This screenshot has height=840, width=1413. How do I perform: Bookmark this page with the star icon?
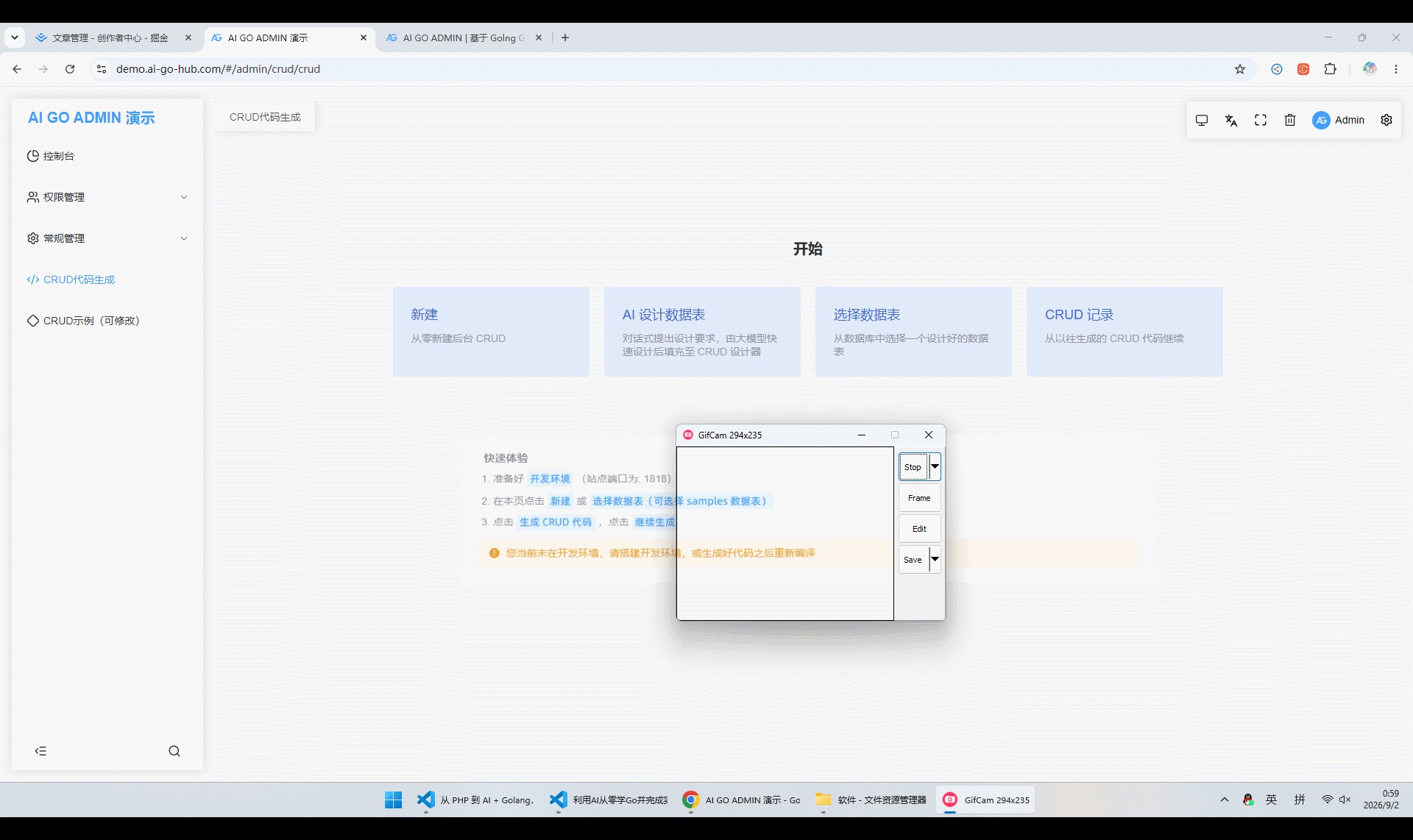pyautogui.click(x=1240, y=69)
